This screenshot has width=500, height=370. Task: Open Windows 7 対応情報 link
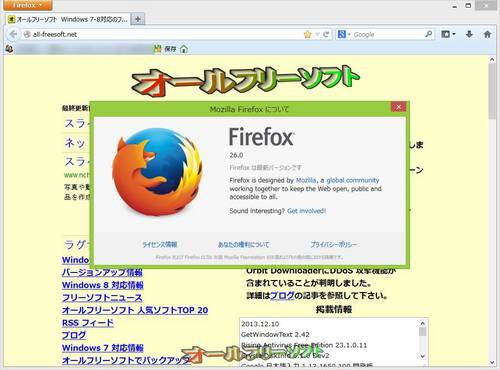click(103, 348)
